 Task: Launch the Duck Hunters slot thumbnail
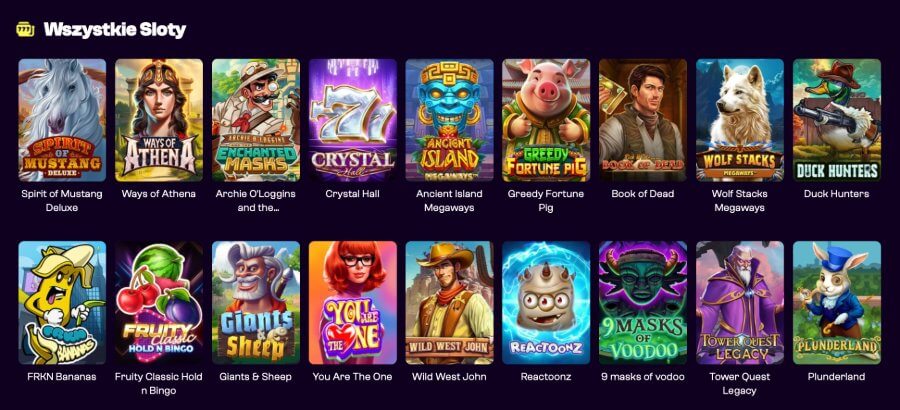(837, 120)
